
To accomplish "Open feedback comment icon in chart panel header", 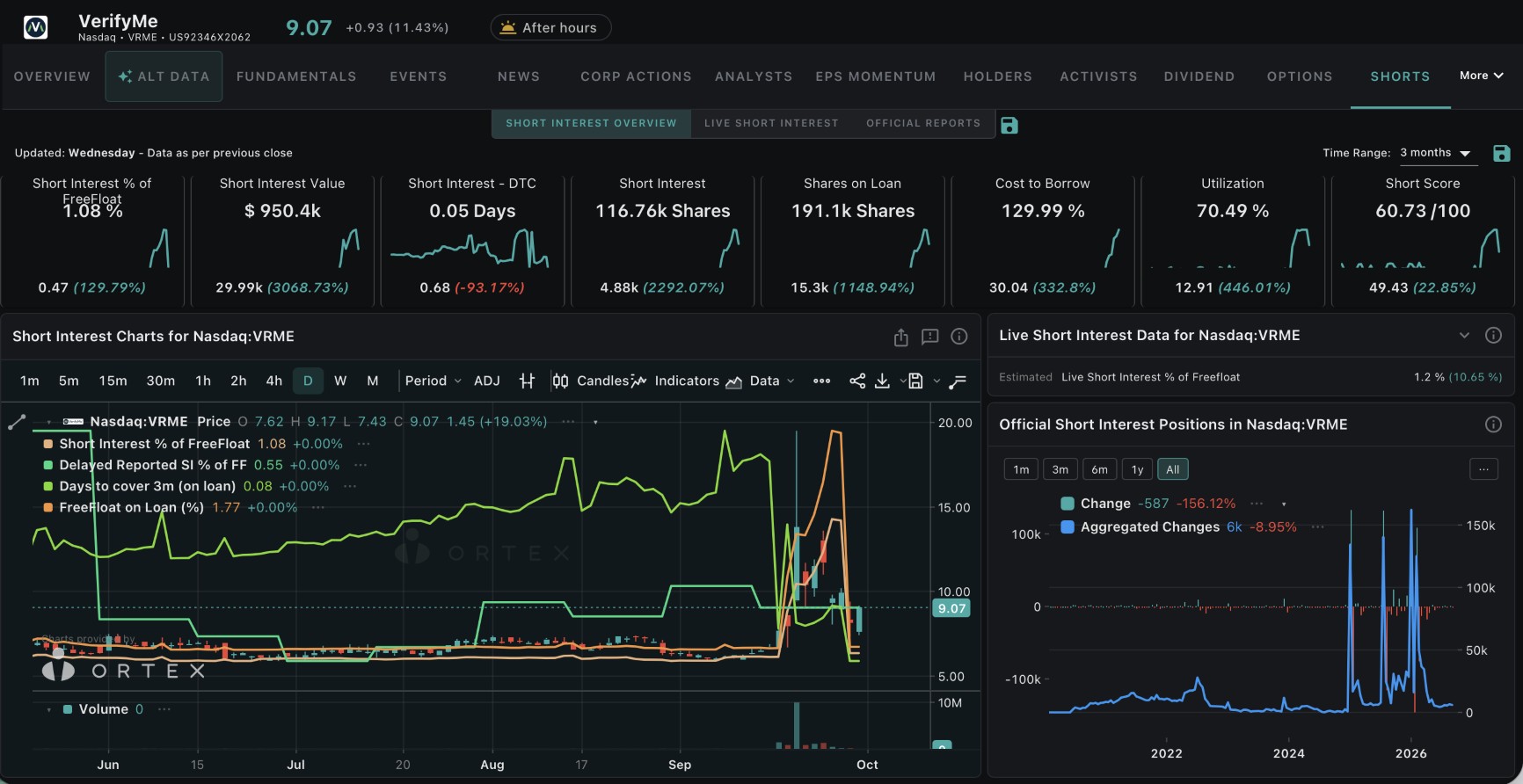I will coord(929,337).
